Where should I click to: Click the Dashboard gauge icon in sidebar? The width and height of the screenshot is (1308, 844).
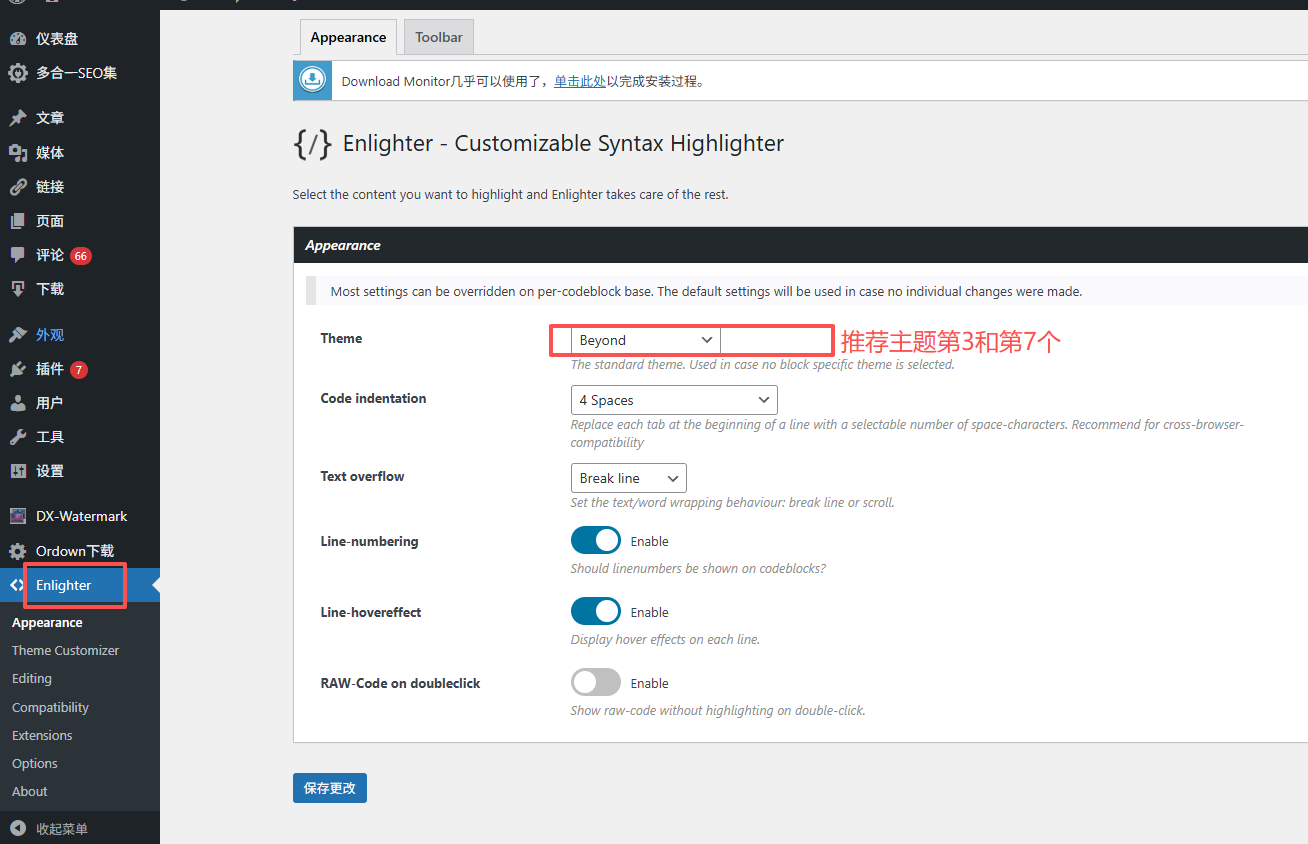point(18,39)
